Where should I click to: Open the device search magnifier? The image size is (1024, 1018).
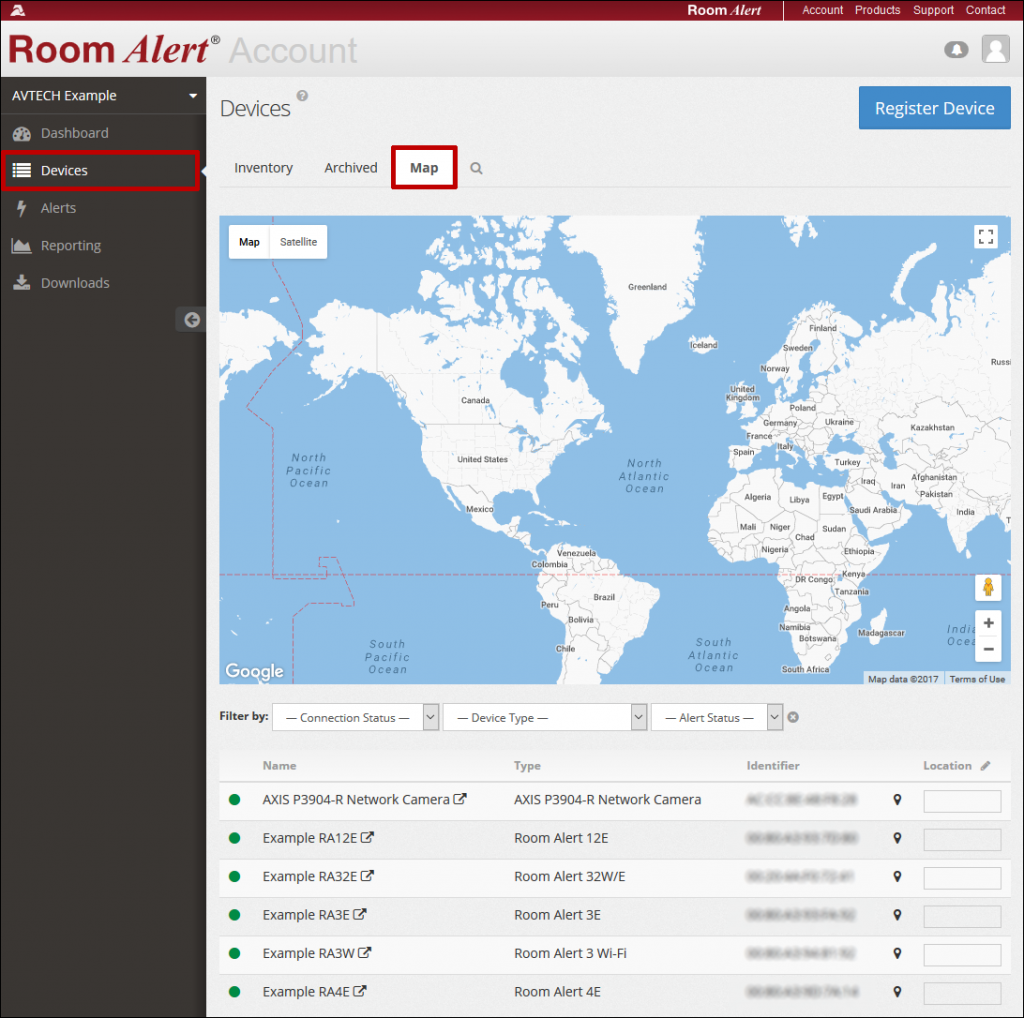(475, 168)
